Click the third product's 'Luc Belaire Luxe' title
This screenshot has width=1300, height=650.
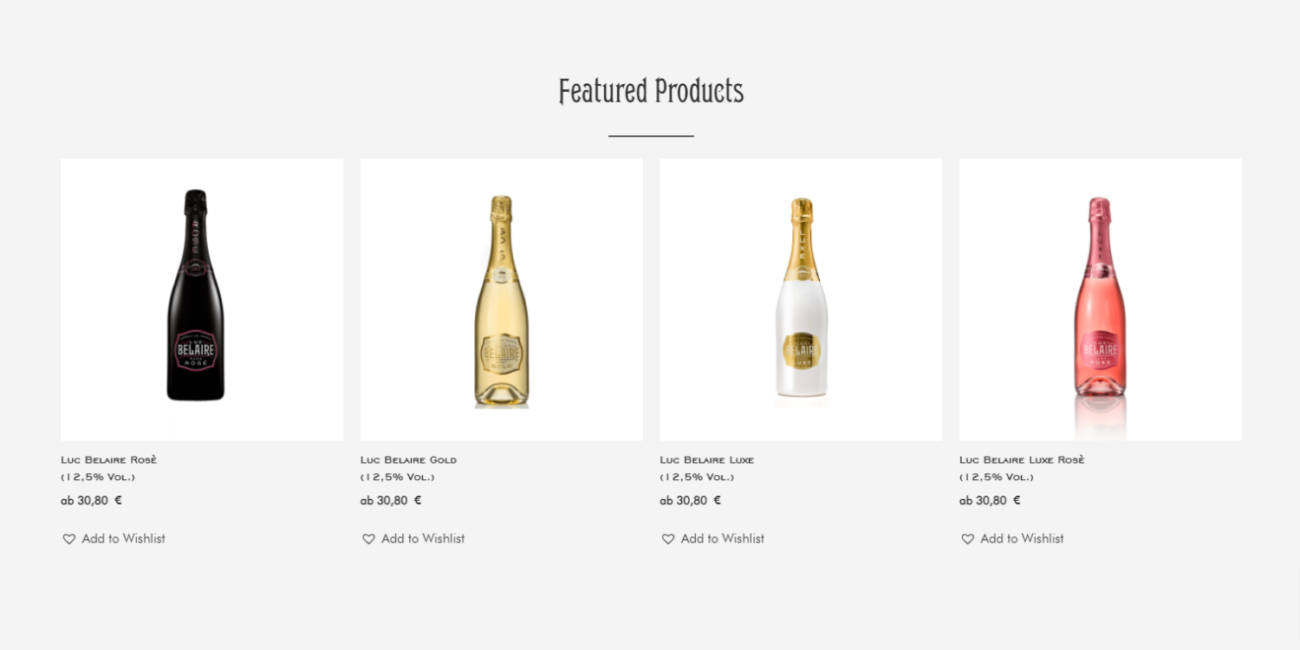[x=707, y=460]
